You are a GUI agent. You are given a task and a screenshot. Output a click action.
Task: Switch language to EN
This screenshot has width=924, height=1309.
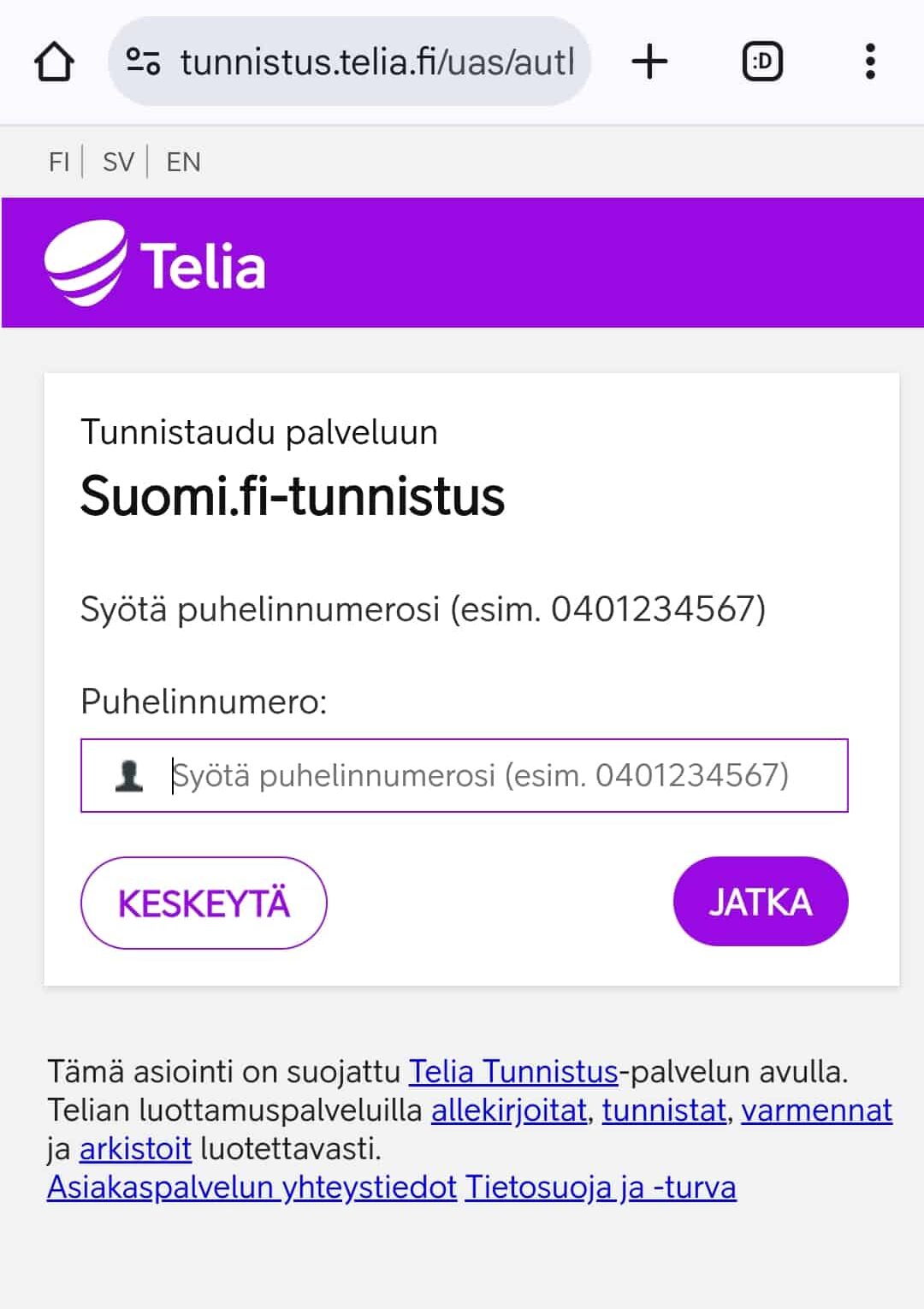(x=183, y=162)
